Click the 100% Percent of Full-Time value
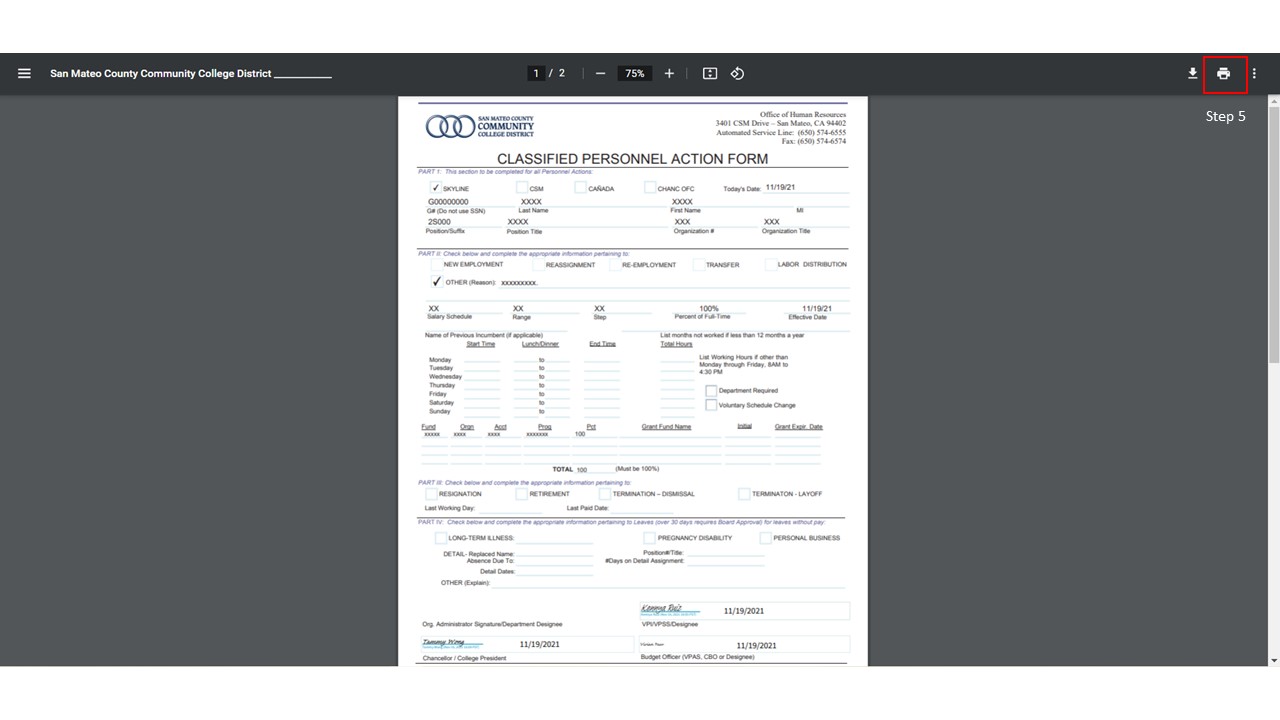This screenshot has height=720, width=1280. pos(709,309)
